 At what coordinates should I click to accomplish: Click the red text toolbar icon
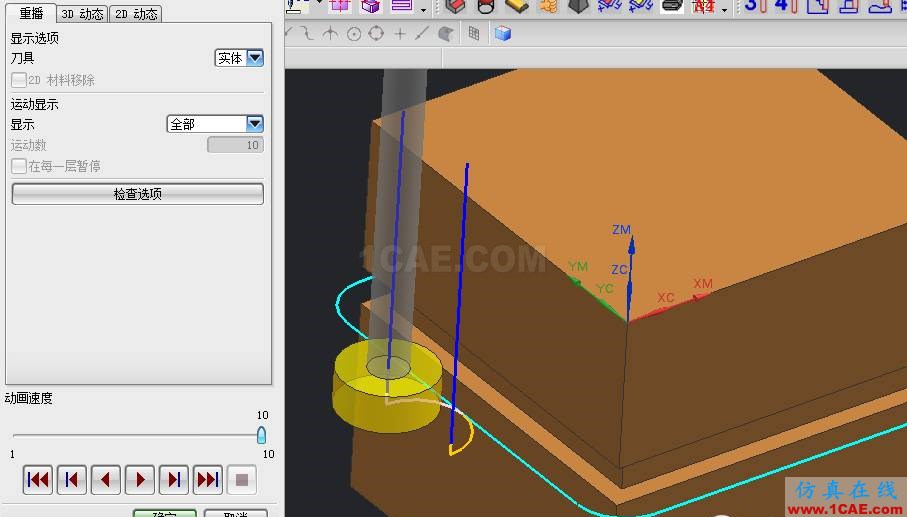pos(704,6)
